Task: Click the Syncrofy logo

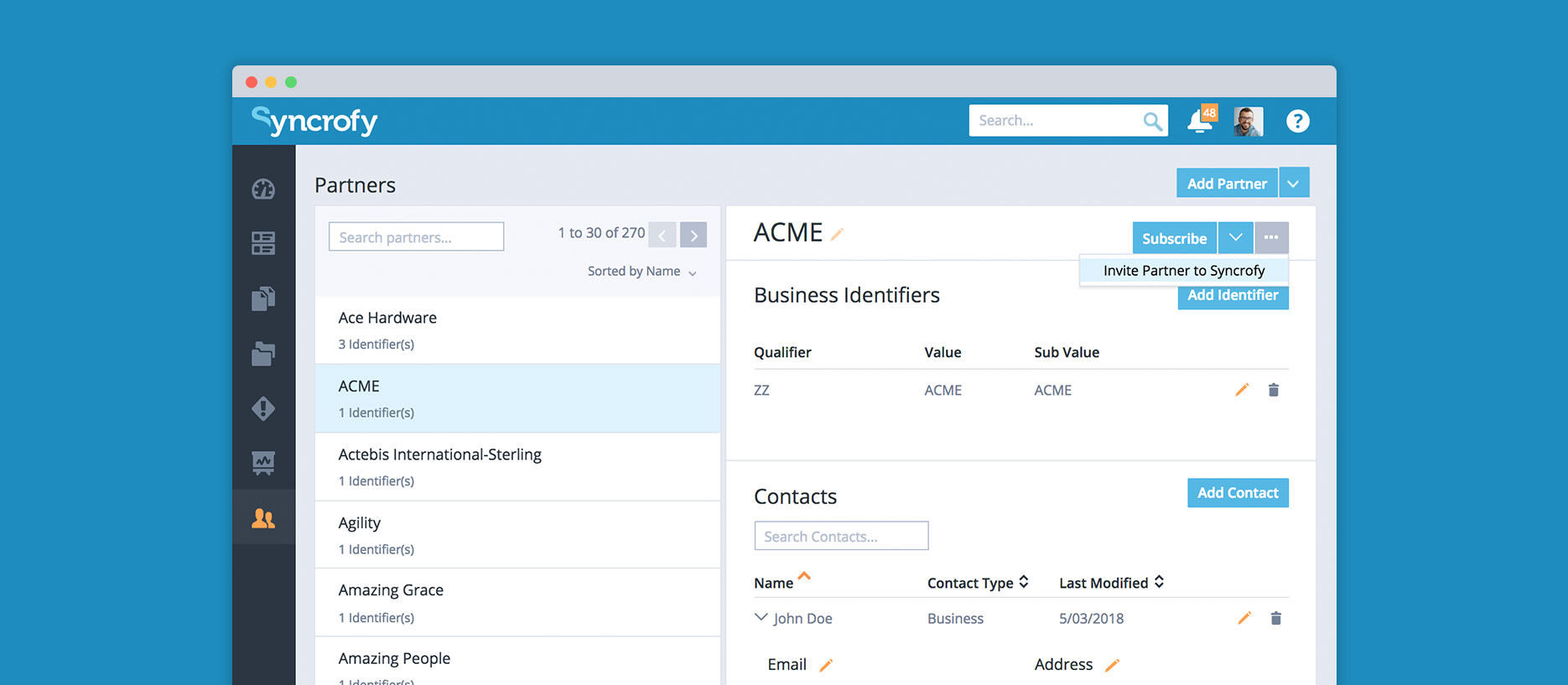Action: pos(314,121)
